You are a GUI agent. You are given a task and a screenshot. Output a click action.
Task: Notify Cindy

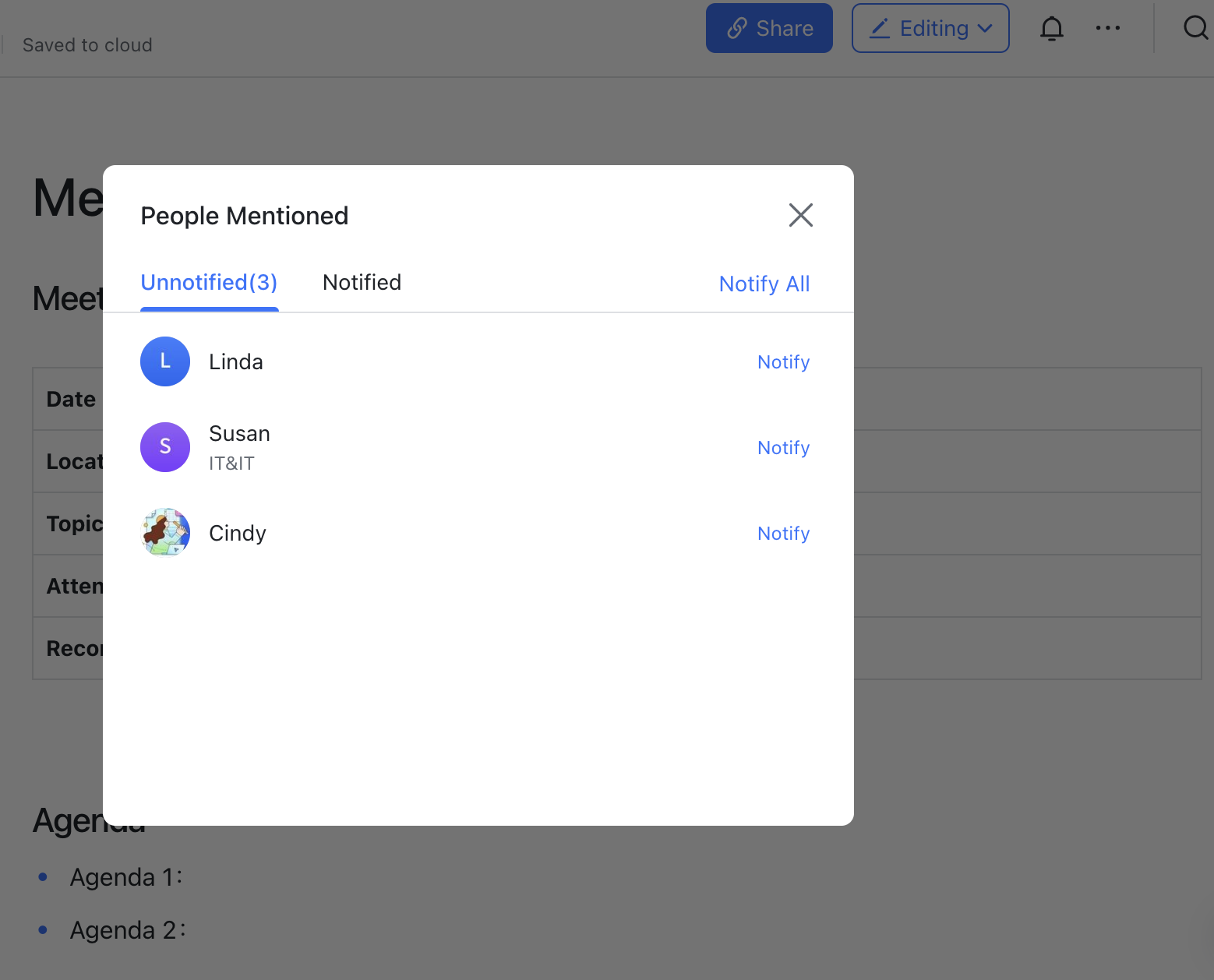pyautogui.click(x=783, y=534)
